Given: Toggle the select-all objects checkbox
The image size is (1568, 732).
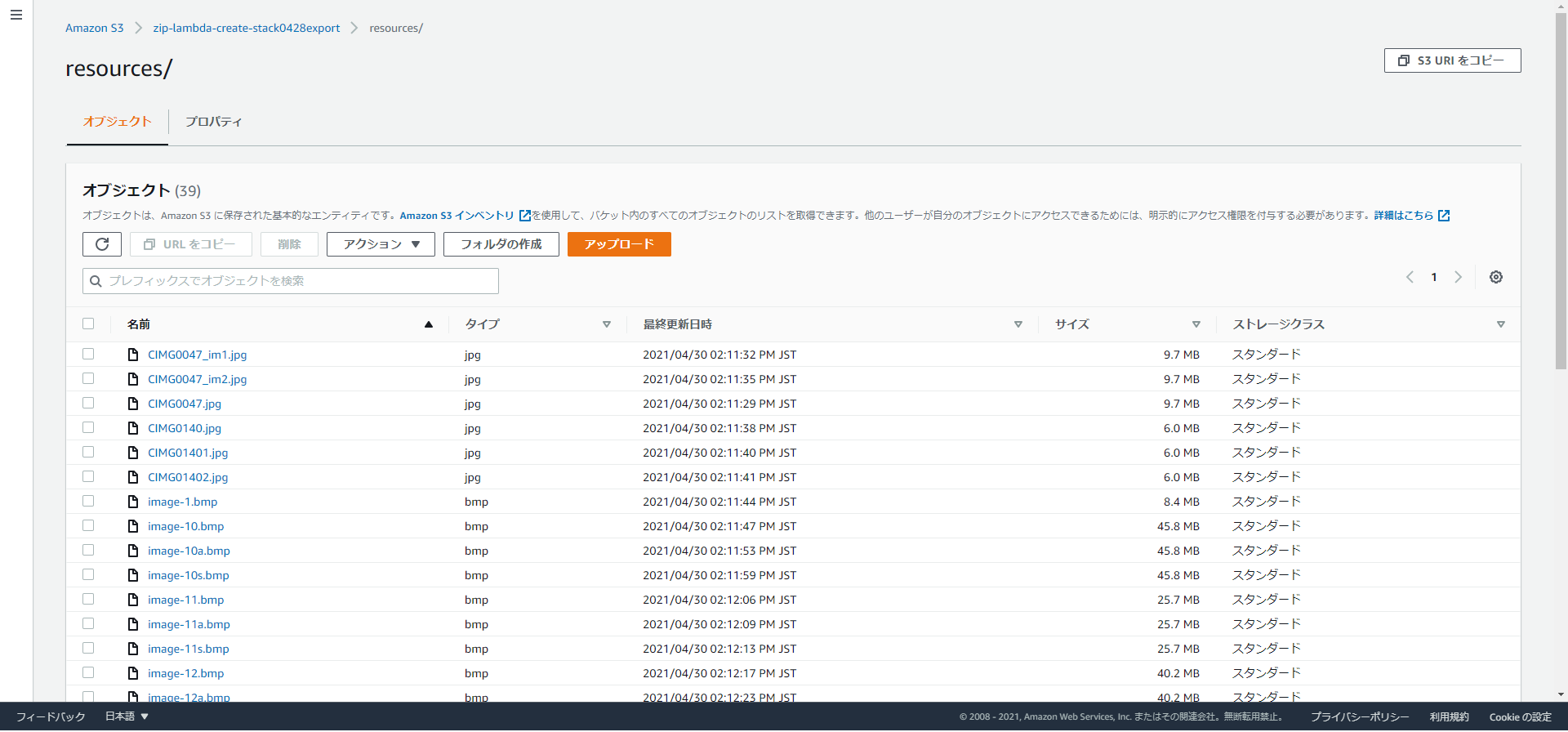Looking at the screenshot, I should pyautogui.click(x=88, y=324).
